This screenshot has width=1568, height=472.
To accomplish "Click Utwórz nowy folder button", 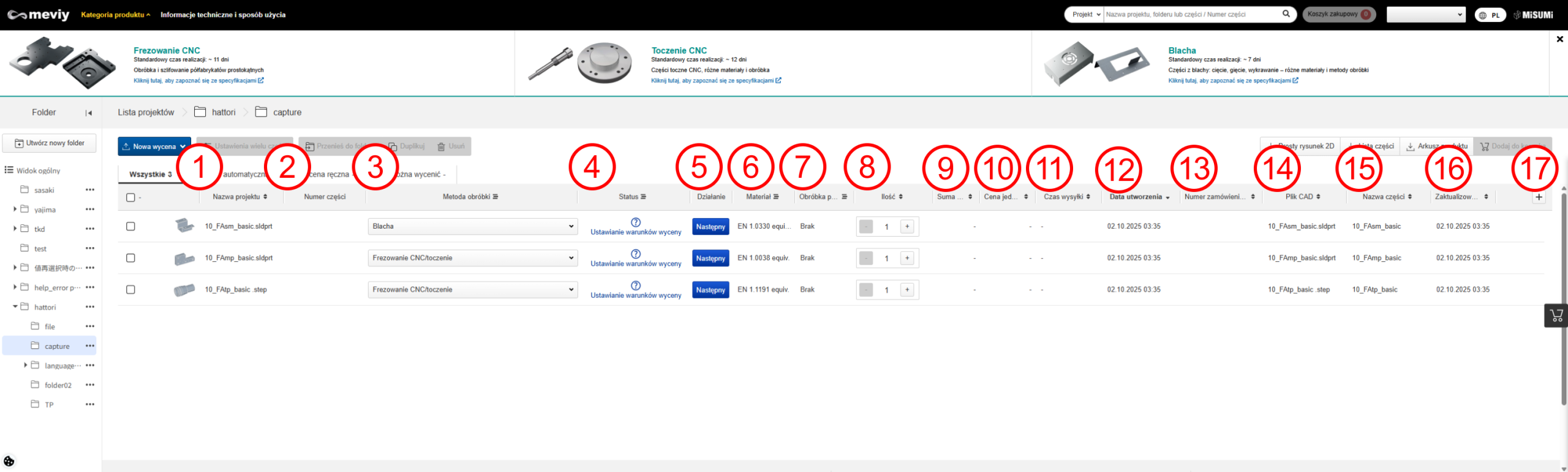I will [50, 143].
